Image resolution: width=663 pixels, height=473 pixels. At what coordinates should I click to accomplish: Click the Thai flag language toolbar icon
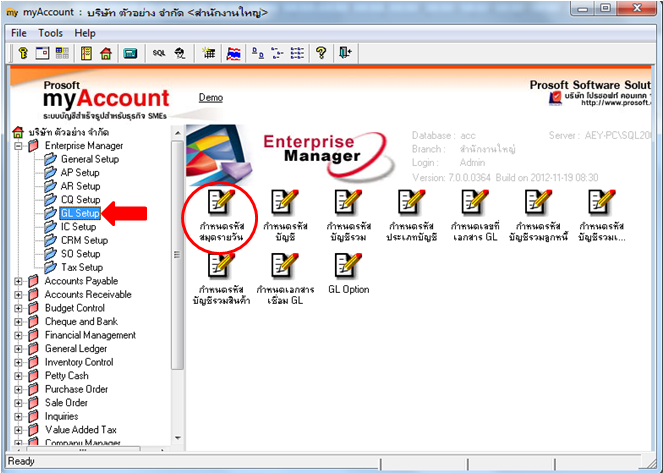[233, 53]
